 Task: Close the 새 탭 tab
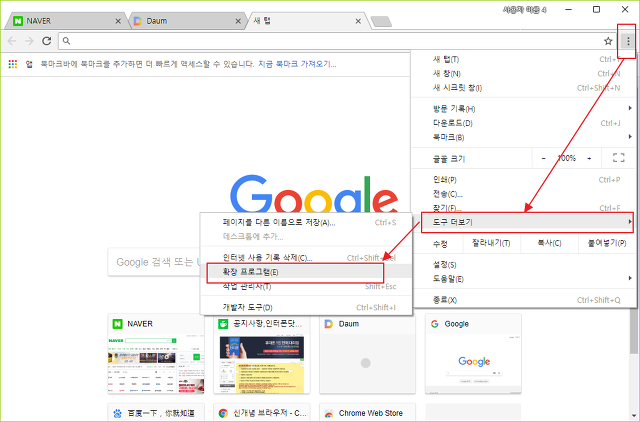(358, 21)
